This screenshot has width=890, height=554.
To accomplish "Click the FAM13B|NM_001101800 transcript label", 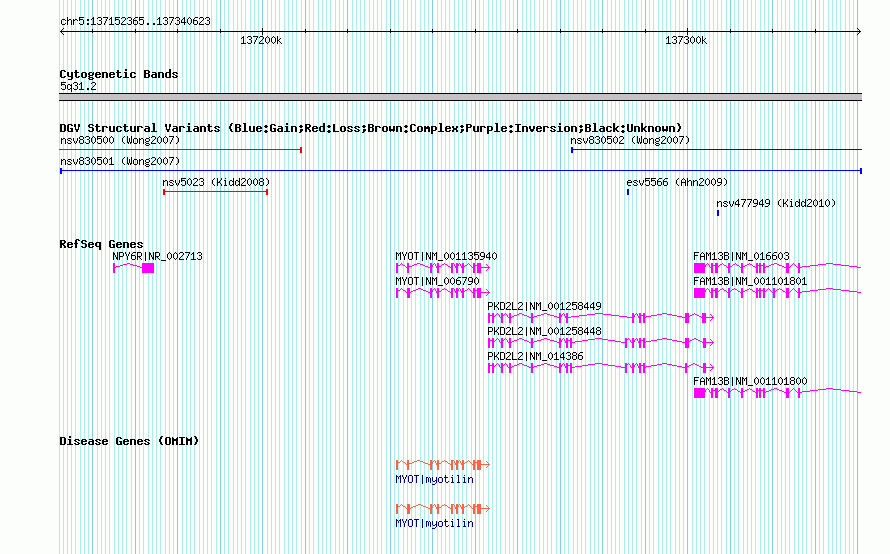I will [750, 381].
